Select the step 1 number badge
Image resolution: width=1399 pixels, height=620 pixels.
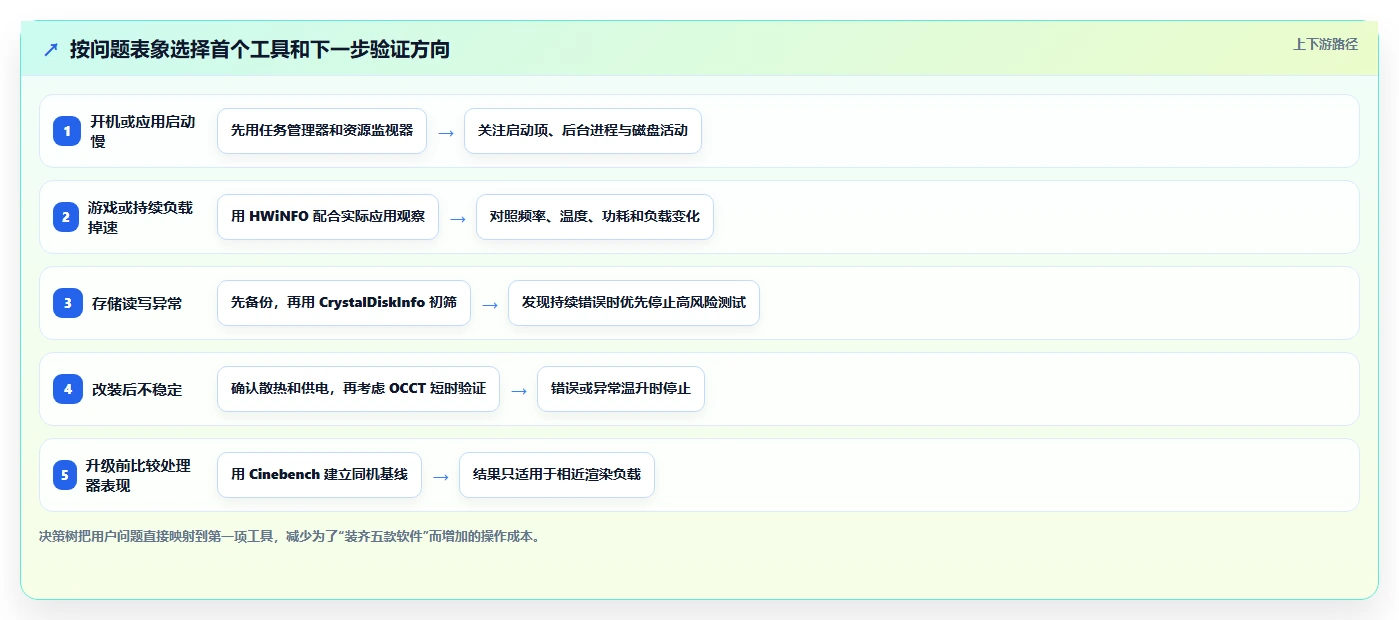67,131
